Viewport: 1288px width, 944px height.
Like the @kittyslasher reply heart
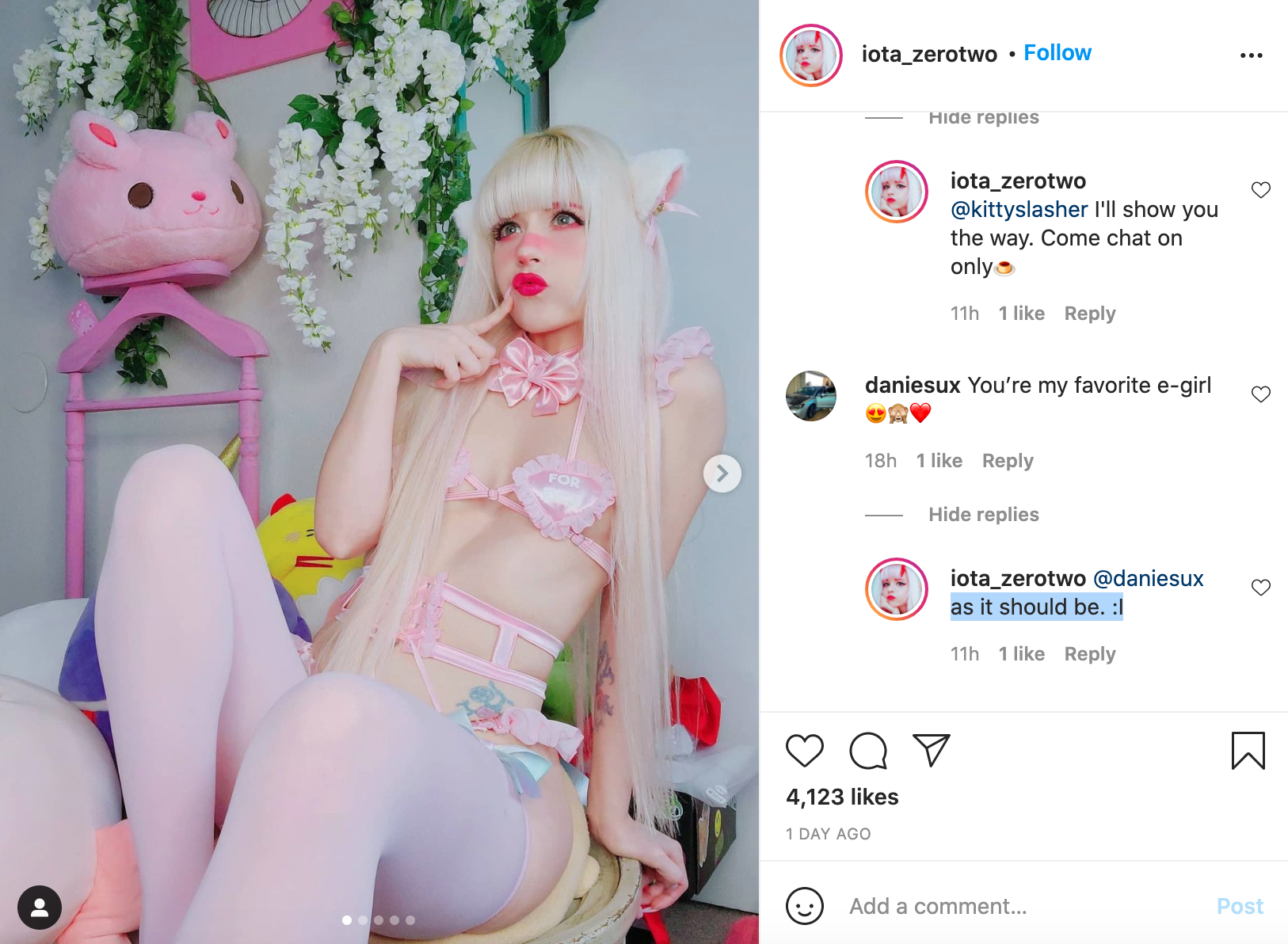tap(1261, 190)
